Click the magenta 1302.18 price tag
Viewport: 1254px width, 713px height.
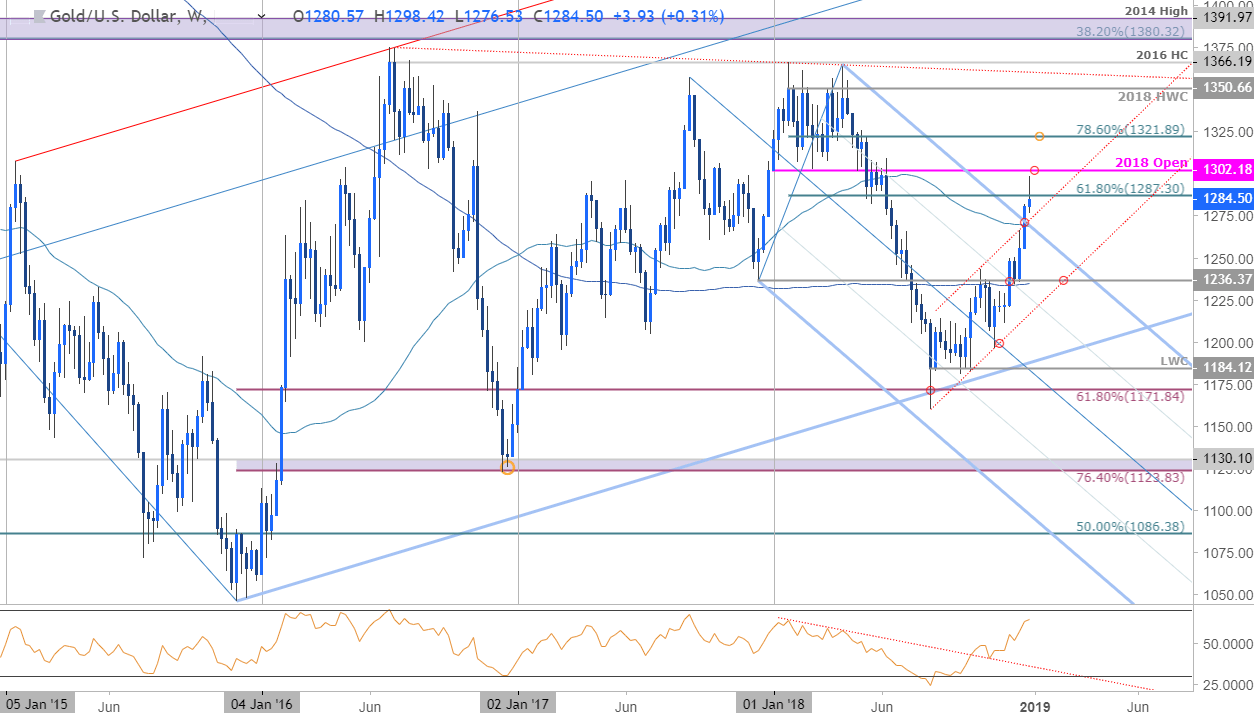(x=1222, y=170)
